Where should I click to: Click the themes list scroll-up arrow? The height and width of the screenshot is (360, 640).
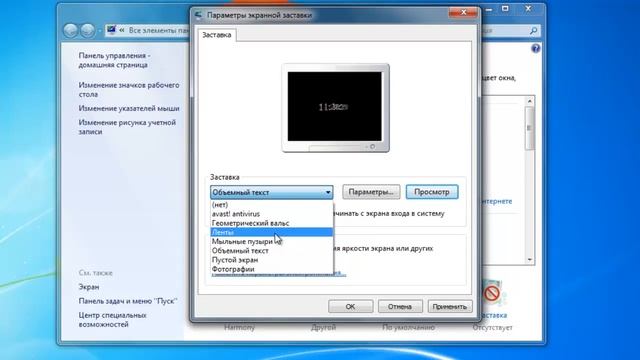529,101
